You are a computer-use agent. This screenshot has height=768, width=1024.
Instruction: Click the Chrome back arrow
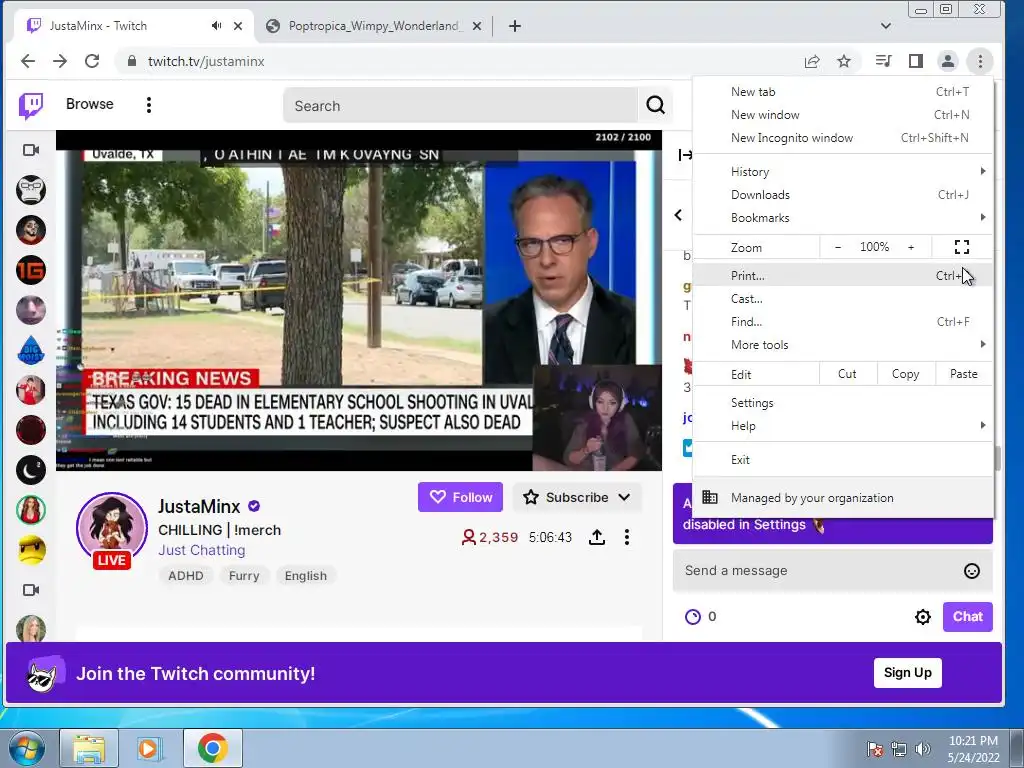coord(27,61)
